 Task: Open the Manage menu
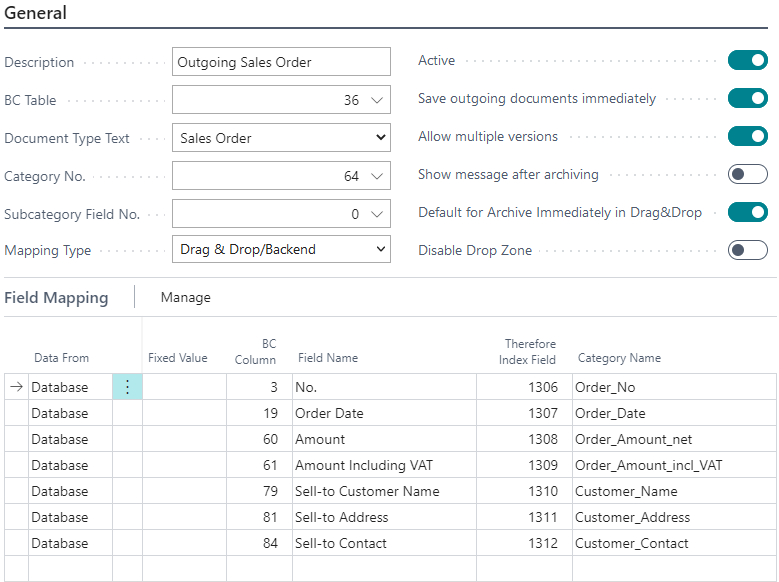tap(186, 297)
